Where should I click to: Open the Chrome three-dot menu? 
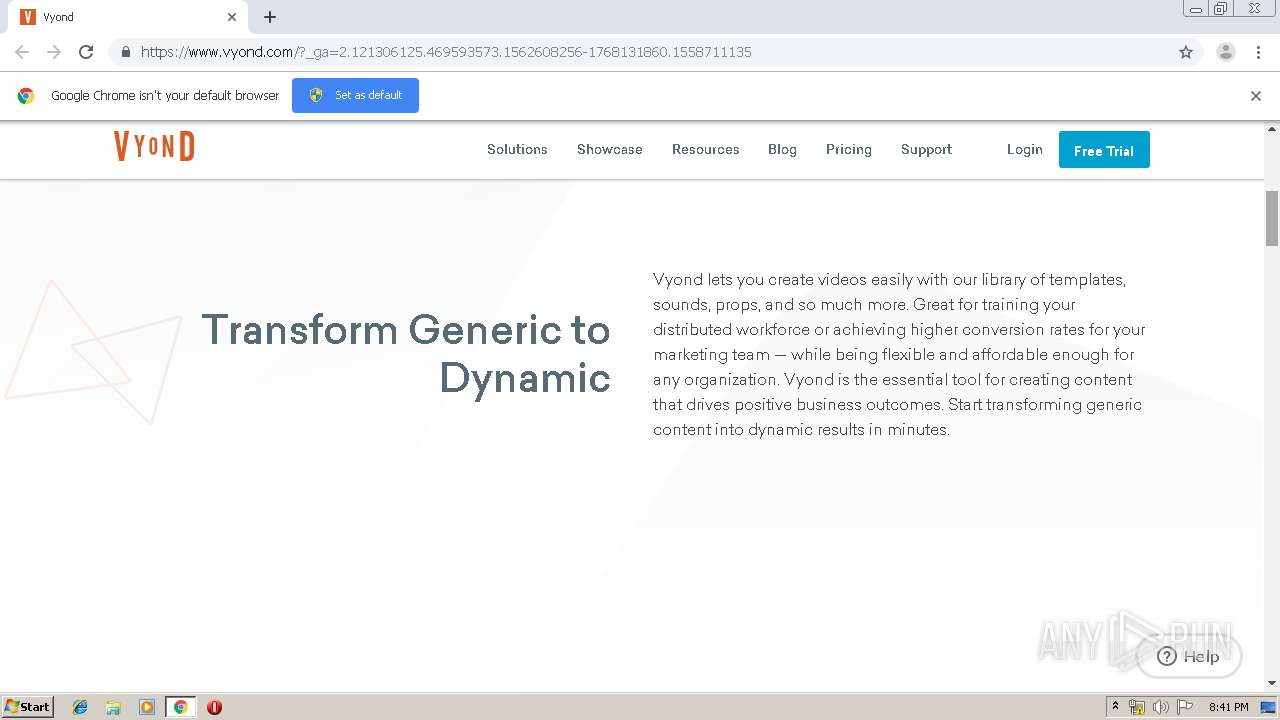point(1258,52)
